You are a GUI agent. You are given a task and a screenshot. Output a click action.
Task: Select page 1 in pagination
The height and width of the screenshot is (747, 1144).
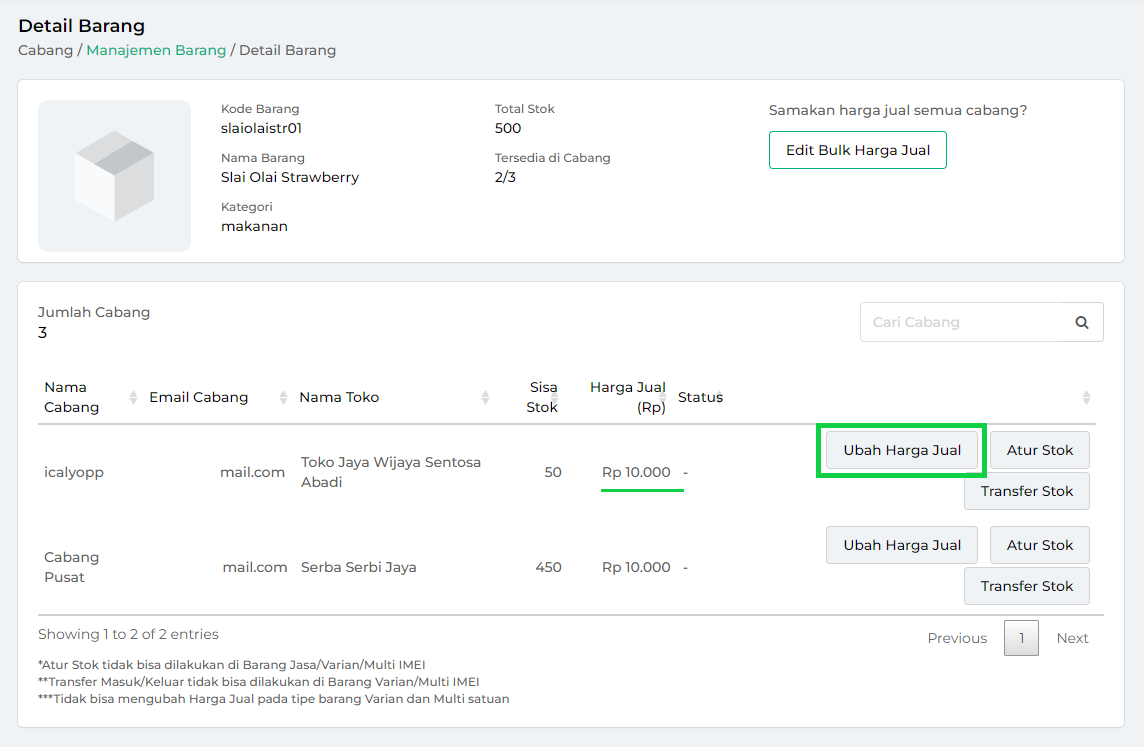[1021, 638]
